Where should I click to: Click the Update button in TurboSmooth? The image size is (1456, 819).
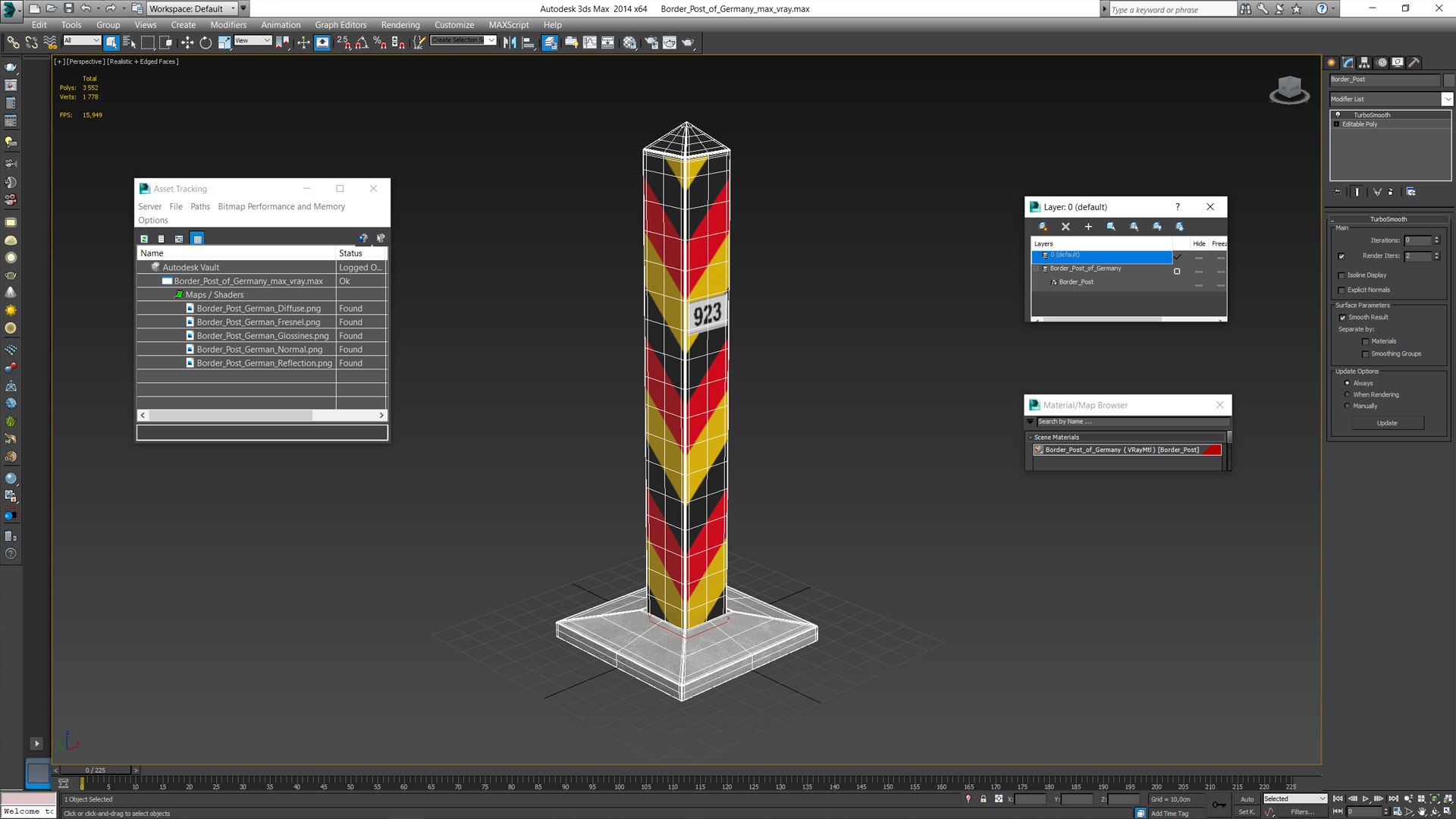coord(1387,423)
